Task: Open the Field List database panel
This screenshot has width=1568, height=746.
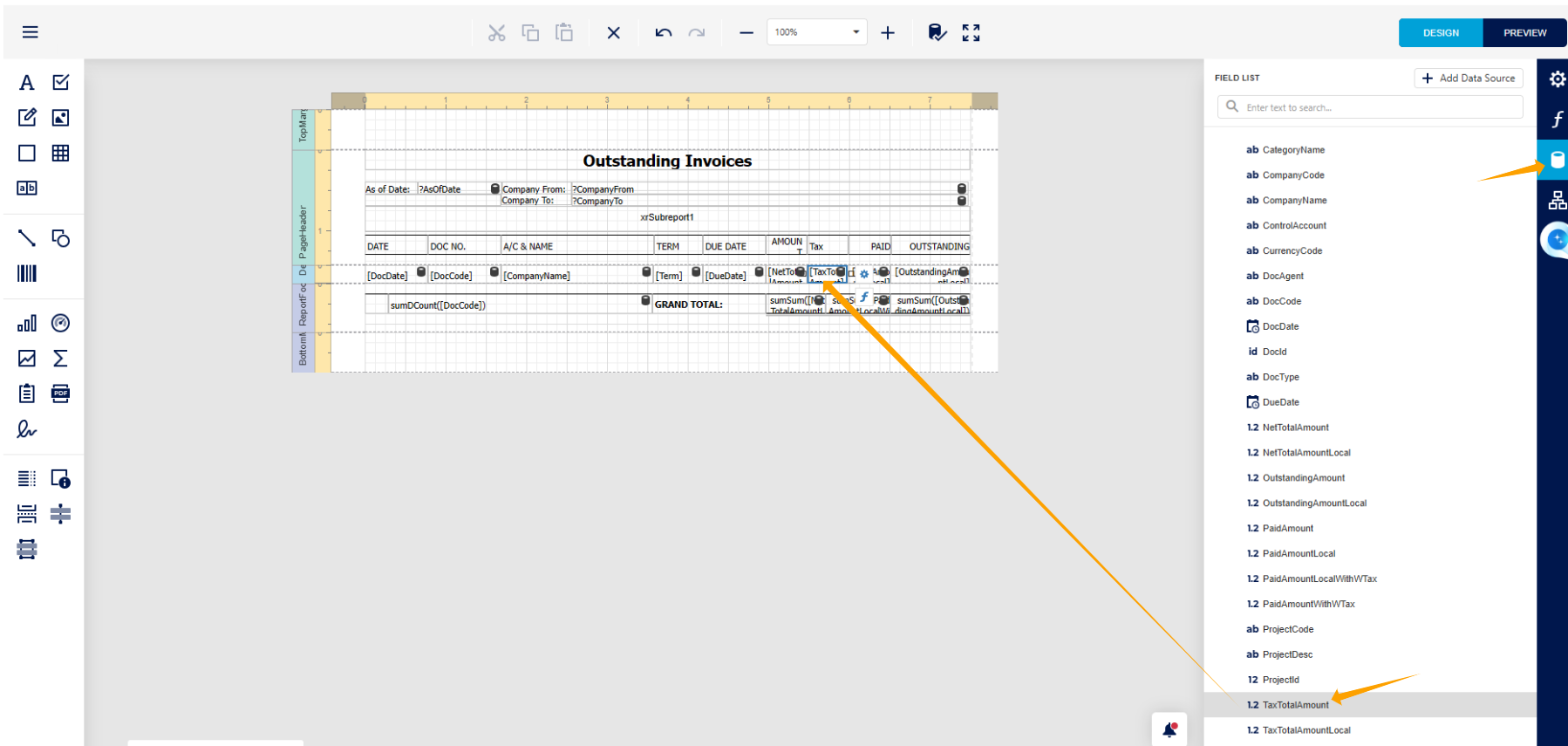Action: click(1556, 160)
